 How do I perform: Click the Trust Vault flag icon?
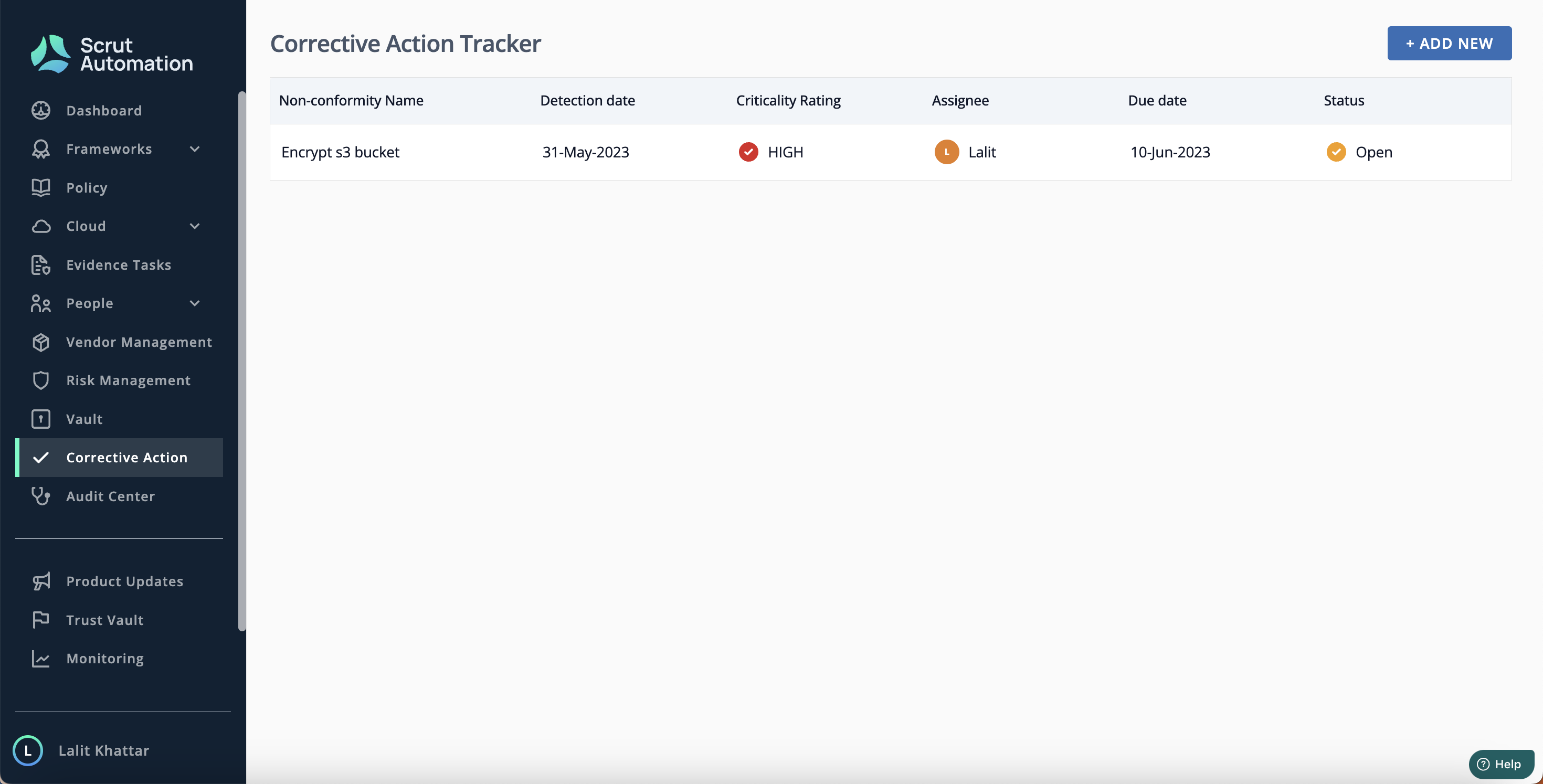point(41,620)
